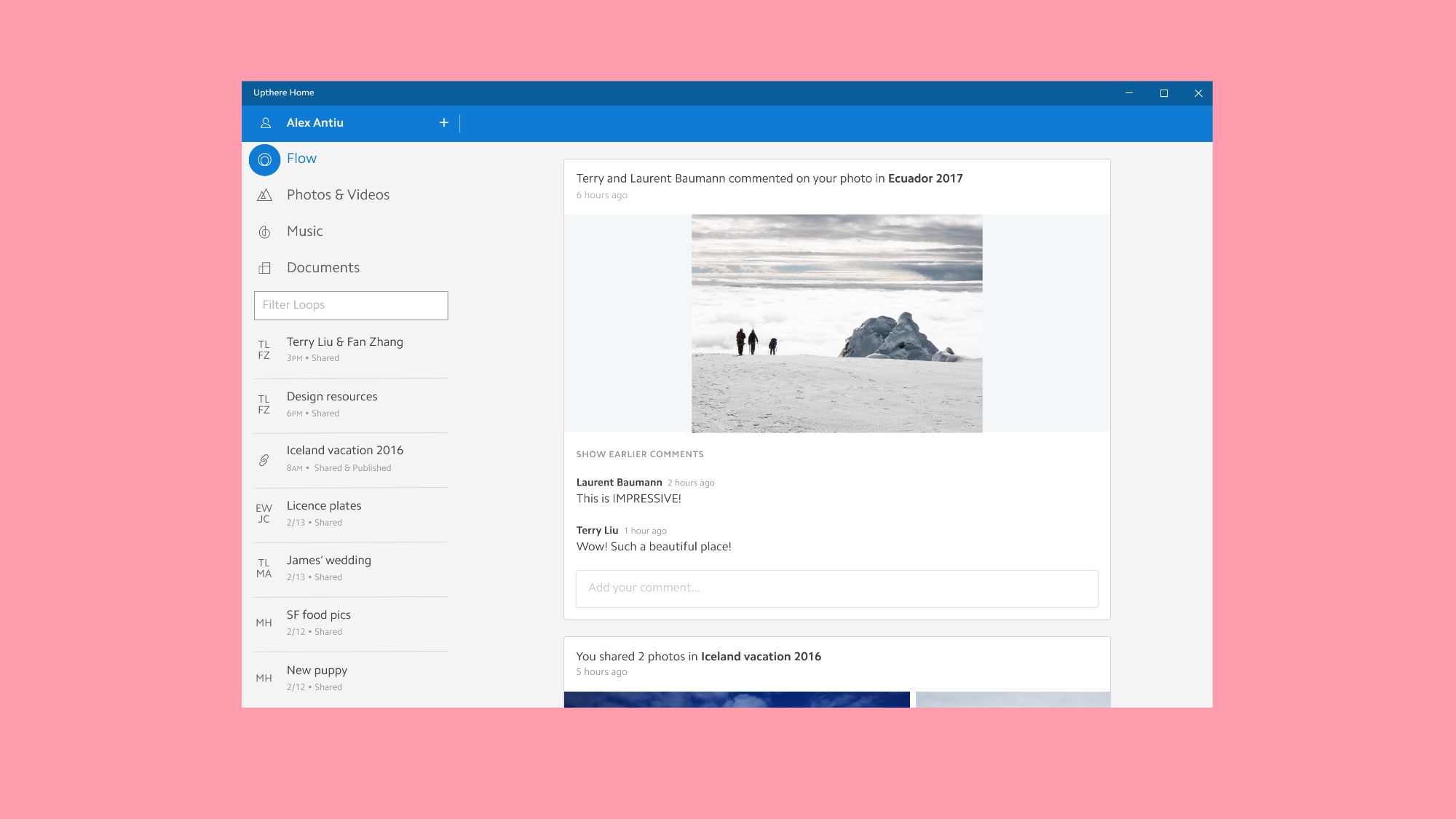Click the Filter Loops search field
The image size is (1456, 819).
click(x=351, y=305)
